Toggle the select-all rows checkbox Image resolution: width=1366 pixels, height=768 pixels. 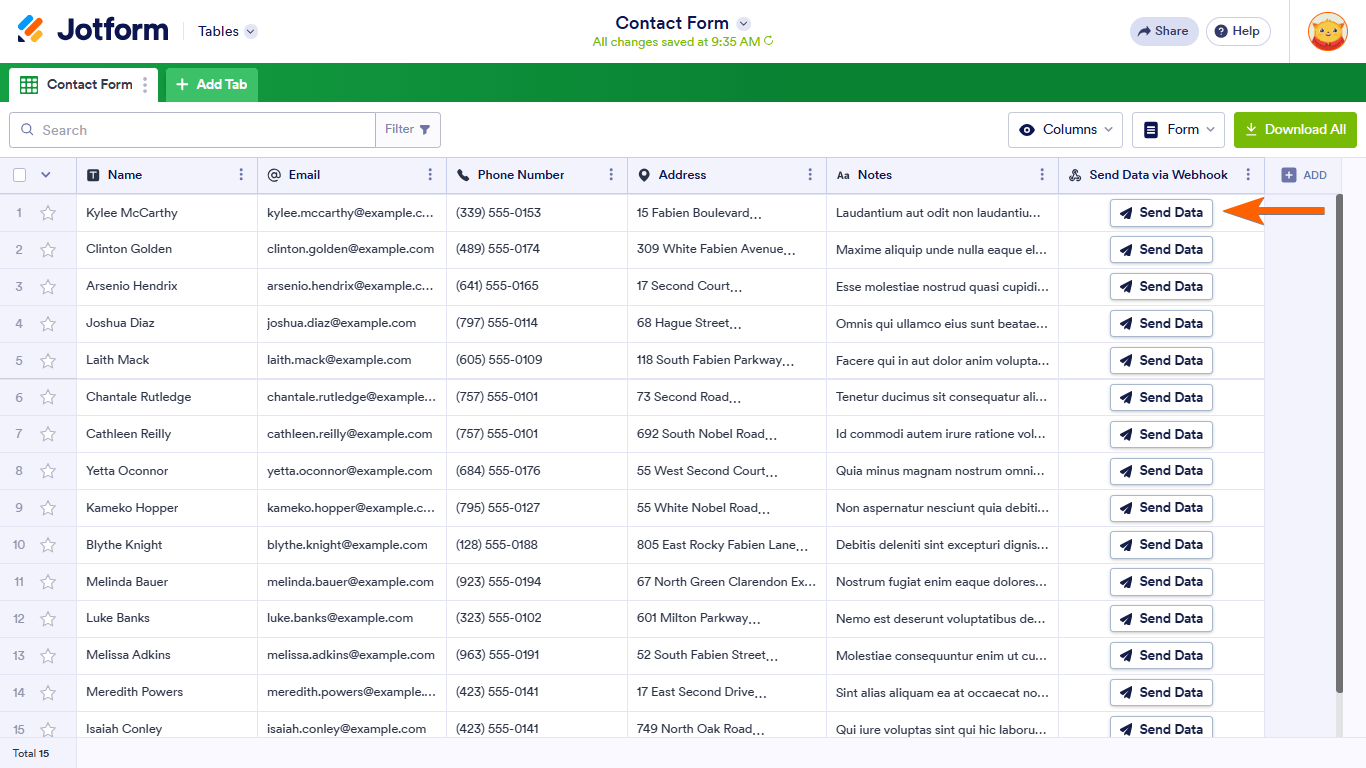click(x=20, y=175)
